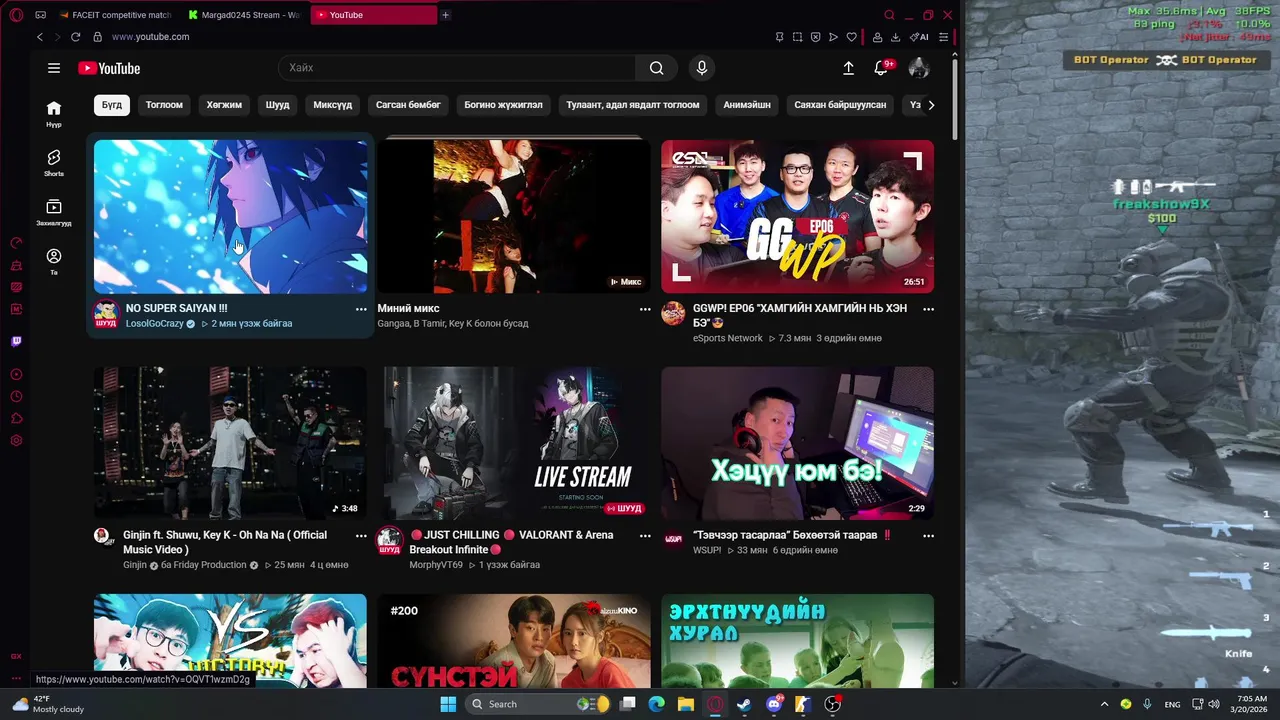Image resolution: width=1280 pixels, height=720 pixels.
Task: Open Opera tab search magnifier
Action: [x=889, y=15]
